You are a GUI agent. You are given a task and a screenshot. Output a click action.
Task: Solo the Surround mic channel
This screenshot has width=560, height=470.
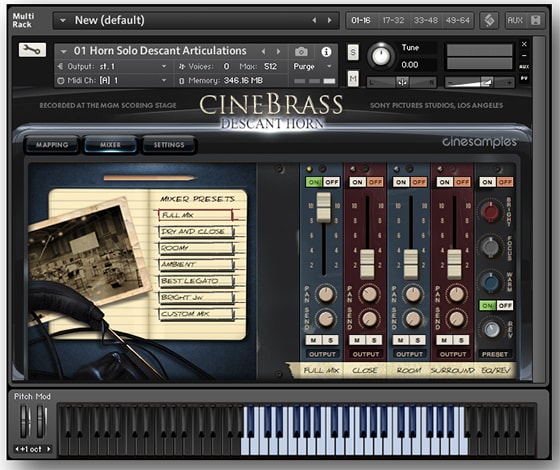tap(461, 340)
